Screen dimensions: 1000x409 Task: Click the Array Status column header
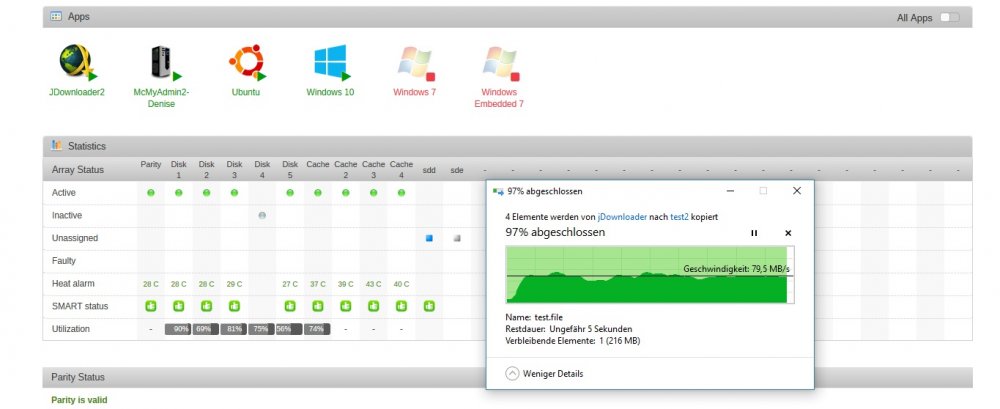coord(78,170)
